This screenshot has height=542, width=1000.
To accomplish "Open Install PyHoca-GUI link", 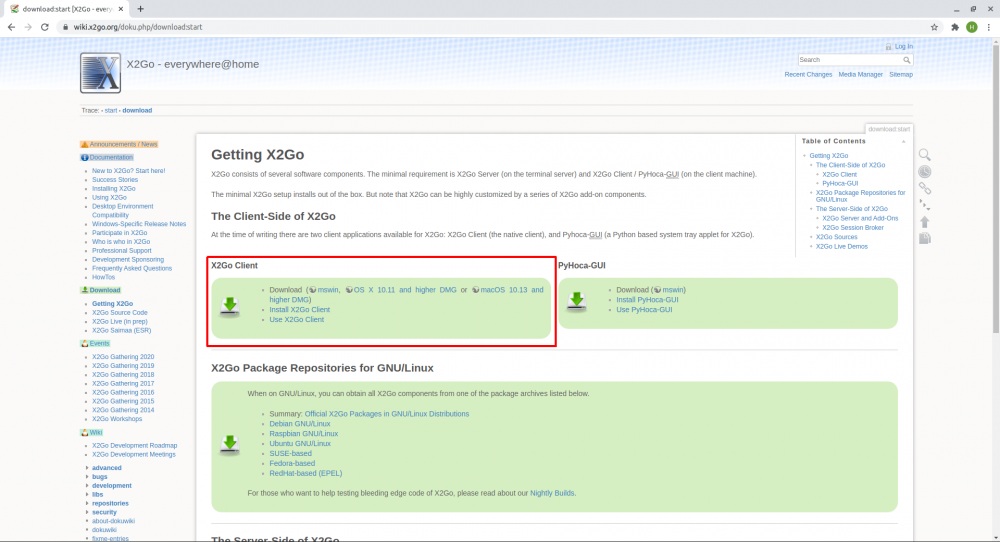I will coord(647,300).
